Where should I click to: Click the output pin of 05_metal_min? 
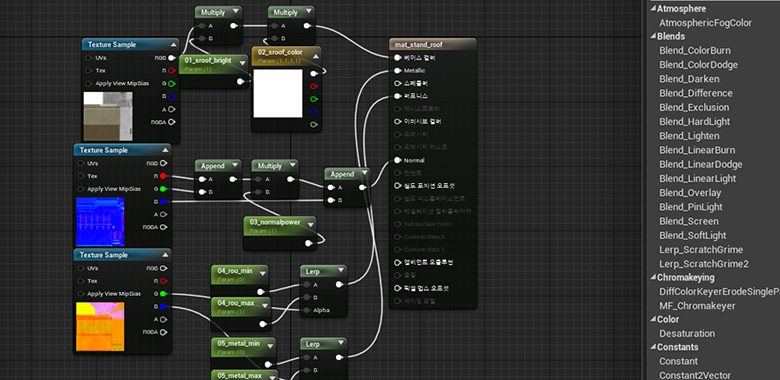[268, 365]
